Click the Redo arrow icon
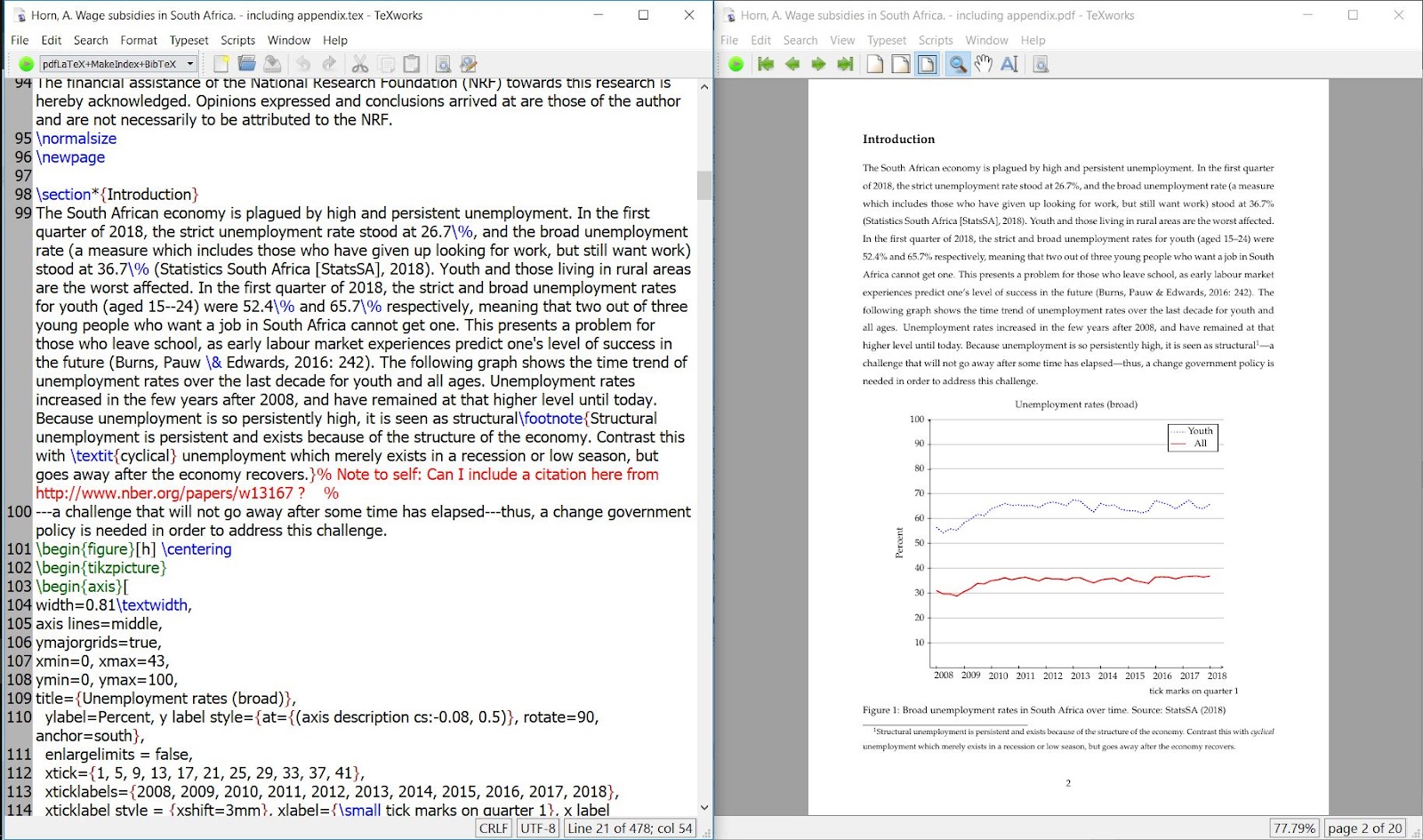 (x=329, y=64)
